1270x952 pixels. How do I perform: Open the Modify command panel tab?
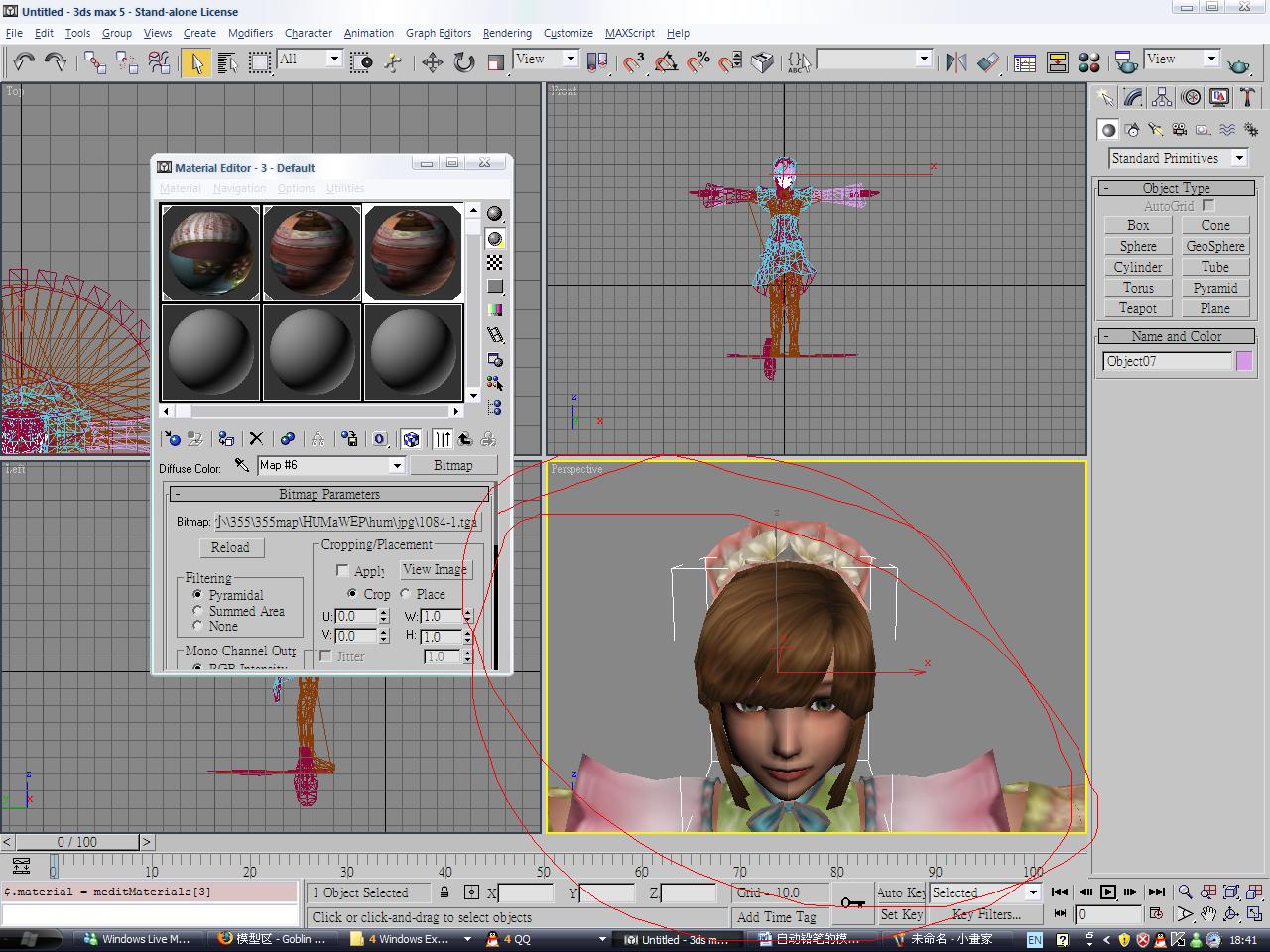tap(1133, 97)
